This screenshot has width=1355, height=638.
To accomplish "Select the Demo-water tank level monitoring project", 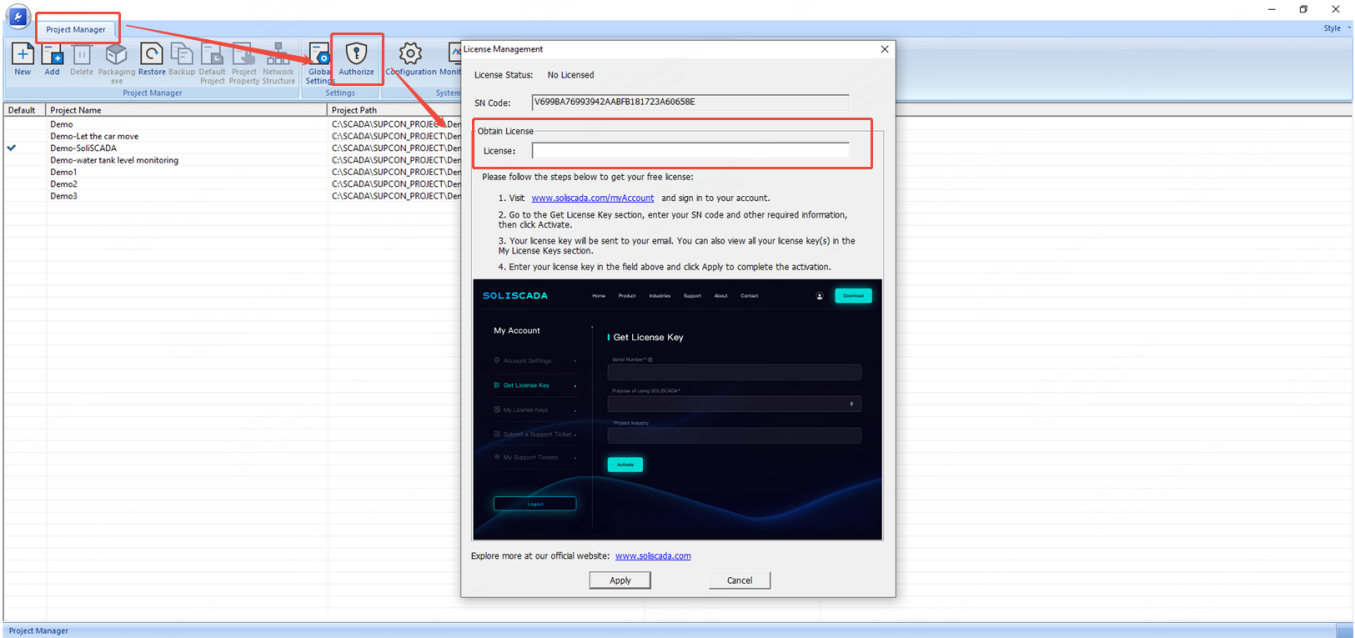I will coord(114,160).
